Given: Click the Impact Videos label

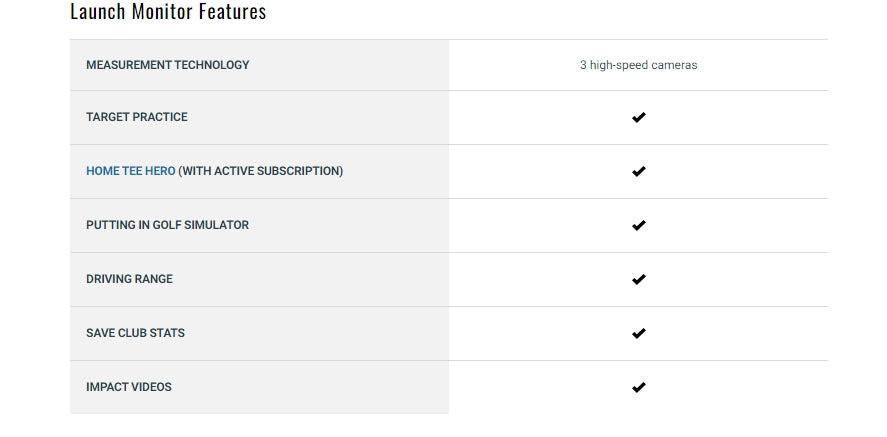Looking at the screenshot, I should pyautogui.click(x=128, y=387).
